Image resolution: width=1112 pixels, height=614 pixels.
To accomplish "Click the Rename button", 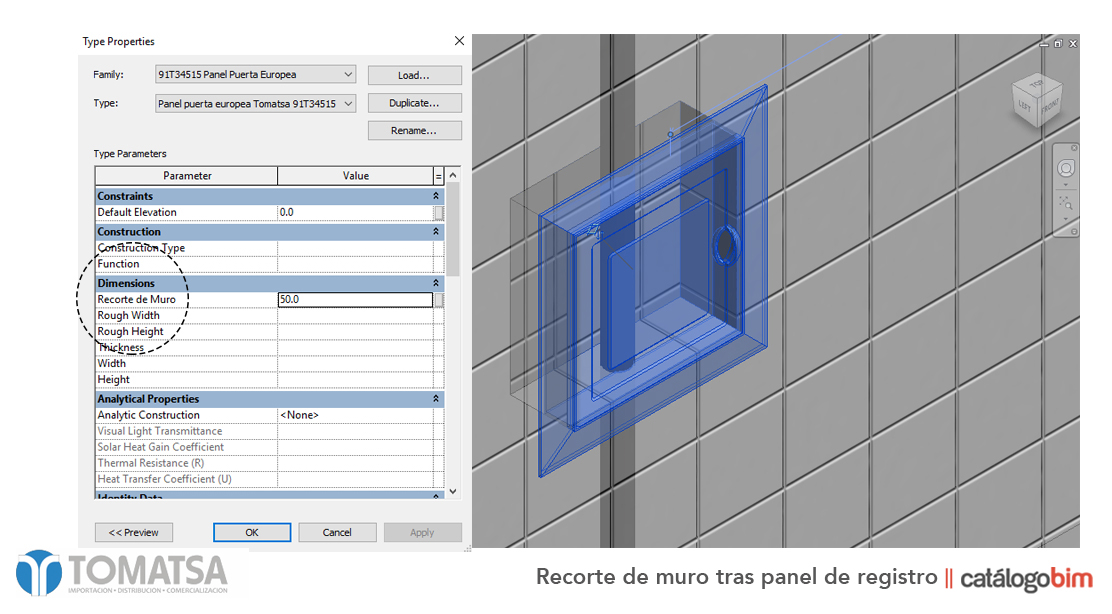I will [414, 130].
